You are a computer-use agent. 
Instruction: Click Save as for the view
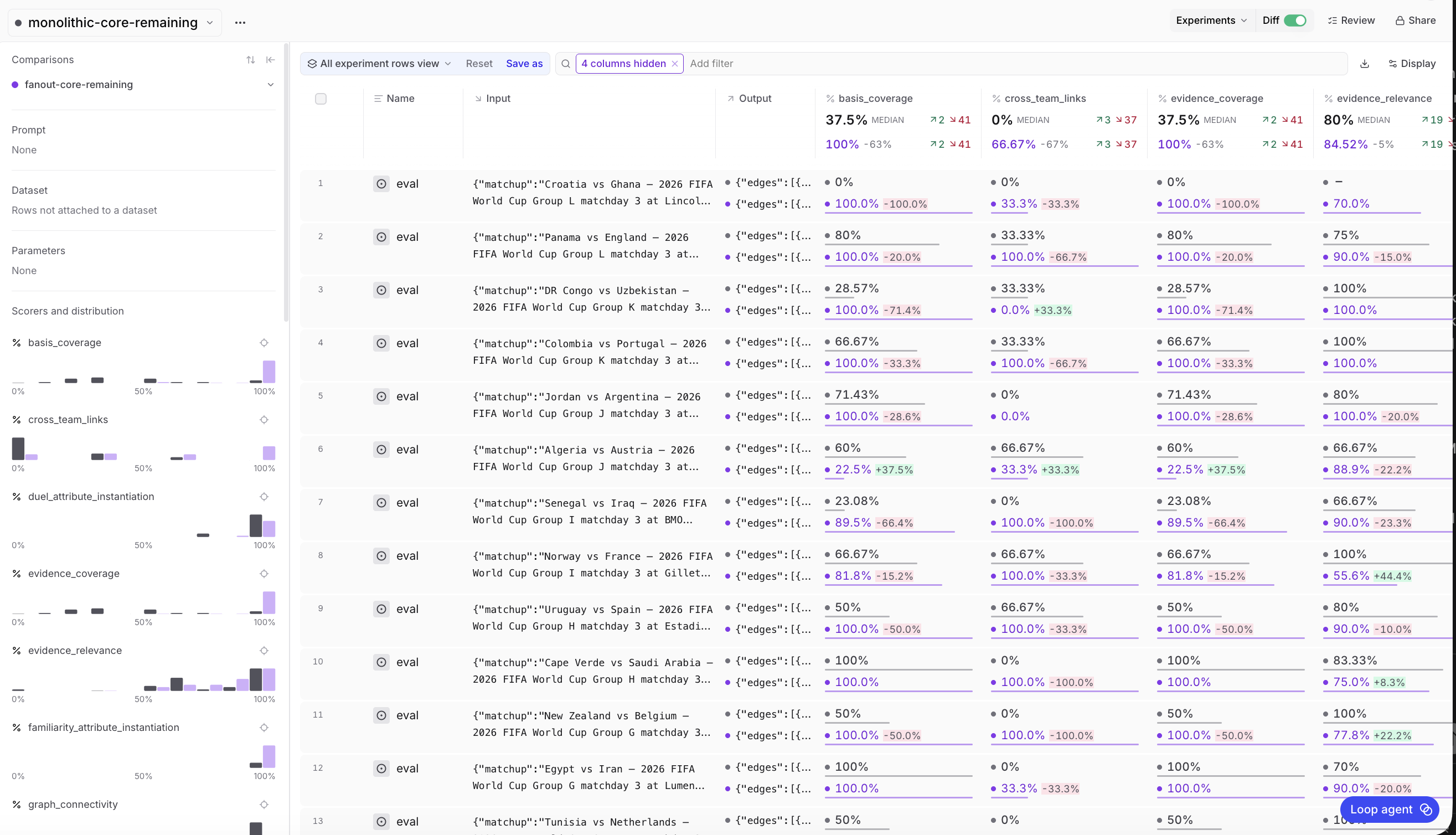pyautogui.click(x=524, y=64)
